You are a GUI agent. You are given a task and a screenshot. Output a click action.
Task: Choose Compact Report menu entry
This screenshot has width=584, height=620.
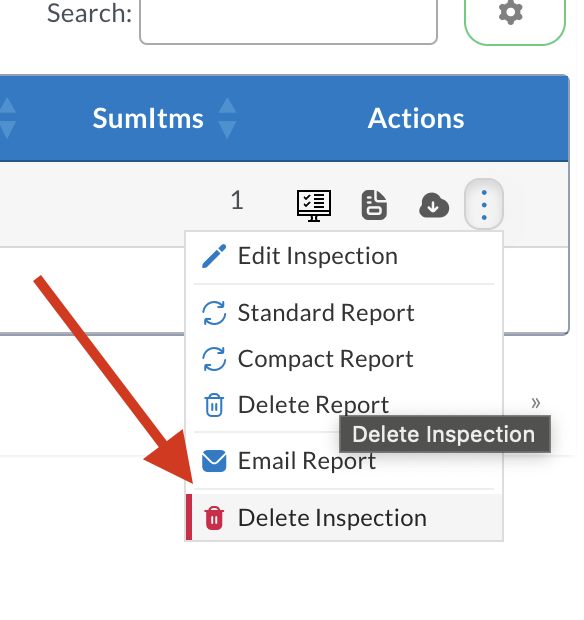tap(344, 359)
